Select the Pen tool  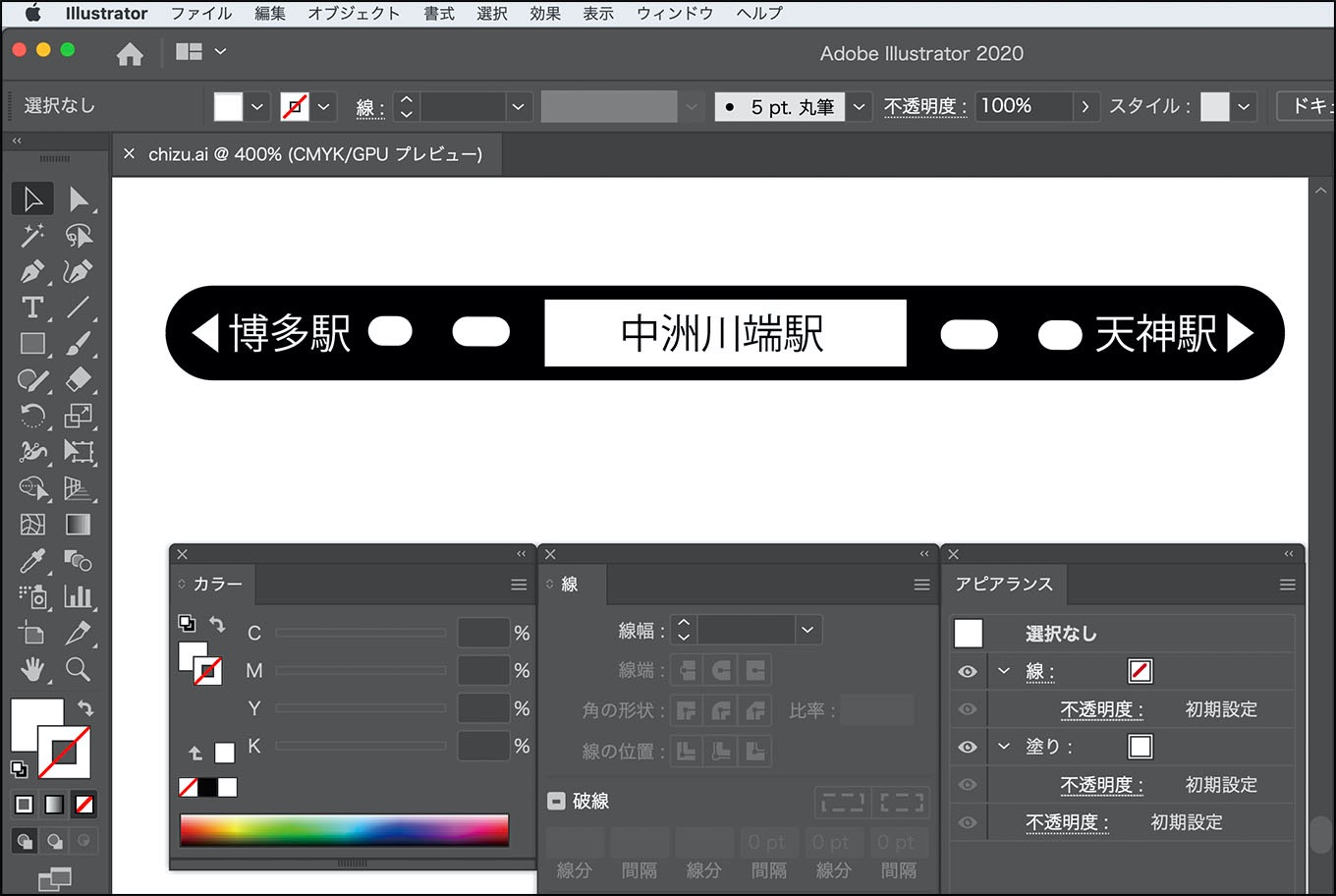tap(33, 271)
